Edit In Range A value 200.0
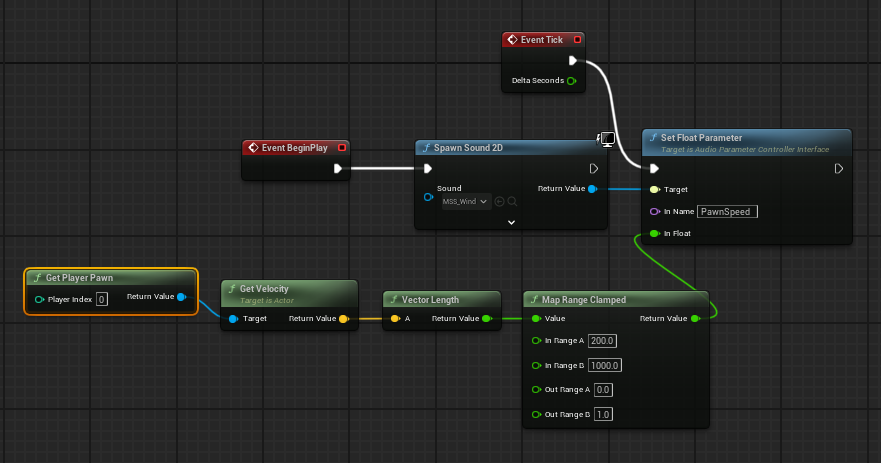This screenshot has width=881, height=463. [602, 341]
